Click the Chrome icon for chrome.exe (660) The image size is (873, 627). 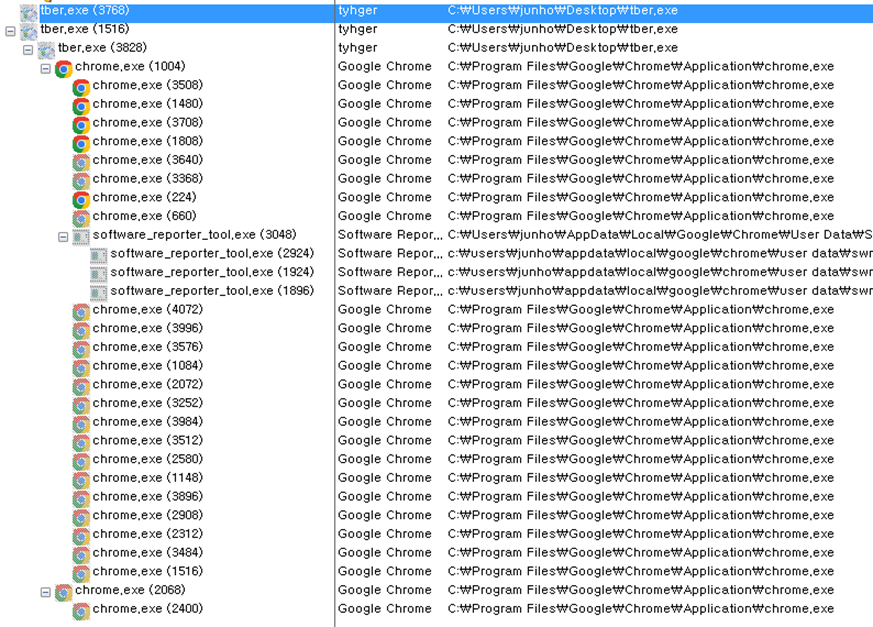tap(81, 218)
